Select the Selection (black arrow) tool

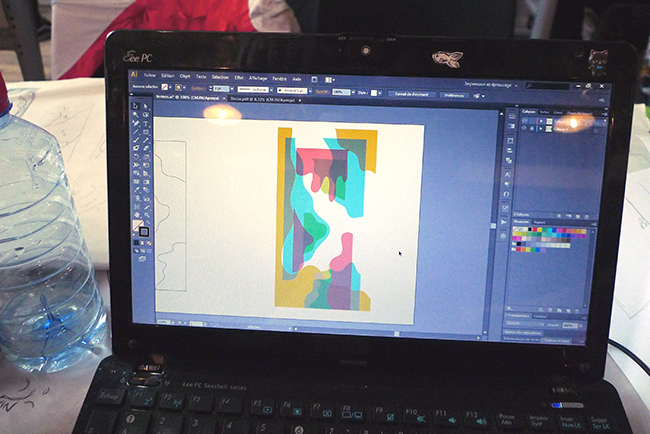[x=136, y=106]
